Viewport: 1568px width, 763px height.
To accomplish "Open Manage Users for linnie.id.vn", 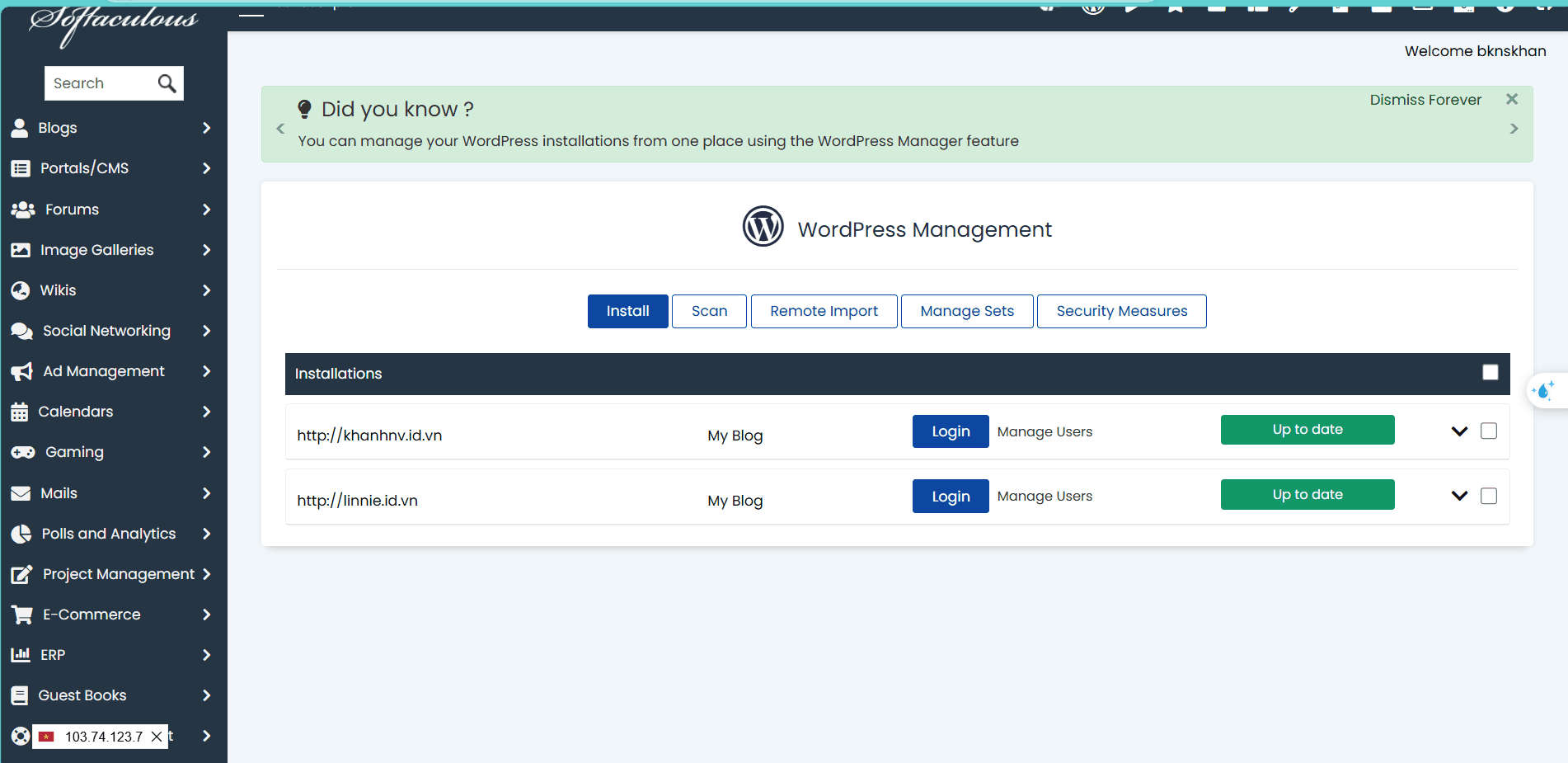I will coord(1044,496).
